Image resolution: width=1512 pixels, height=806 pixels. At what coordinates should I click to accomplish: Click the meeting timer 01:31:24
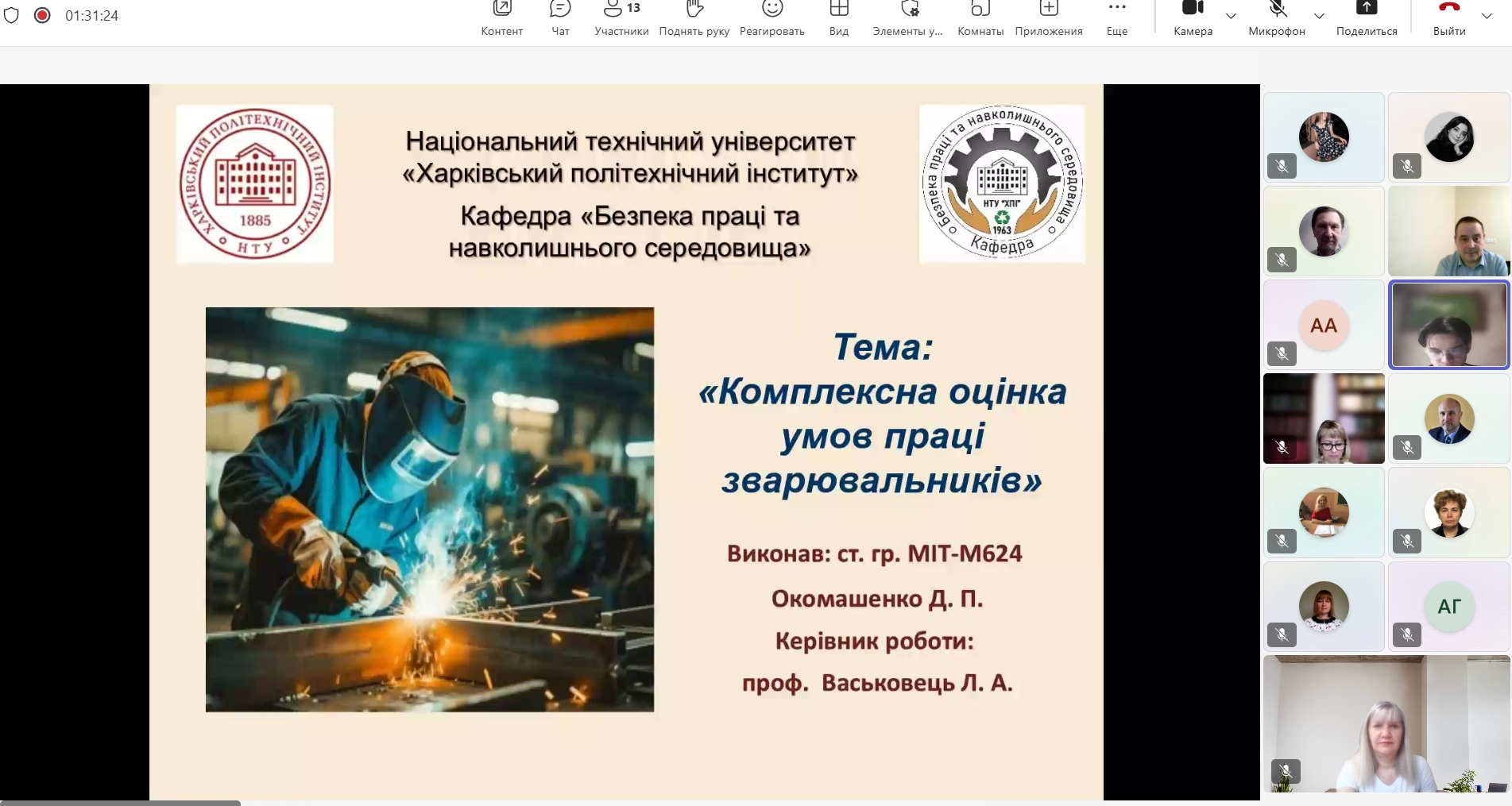click(x=91, y=16)
